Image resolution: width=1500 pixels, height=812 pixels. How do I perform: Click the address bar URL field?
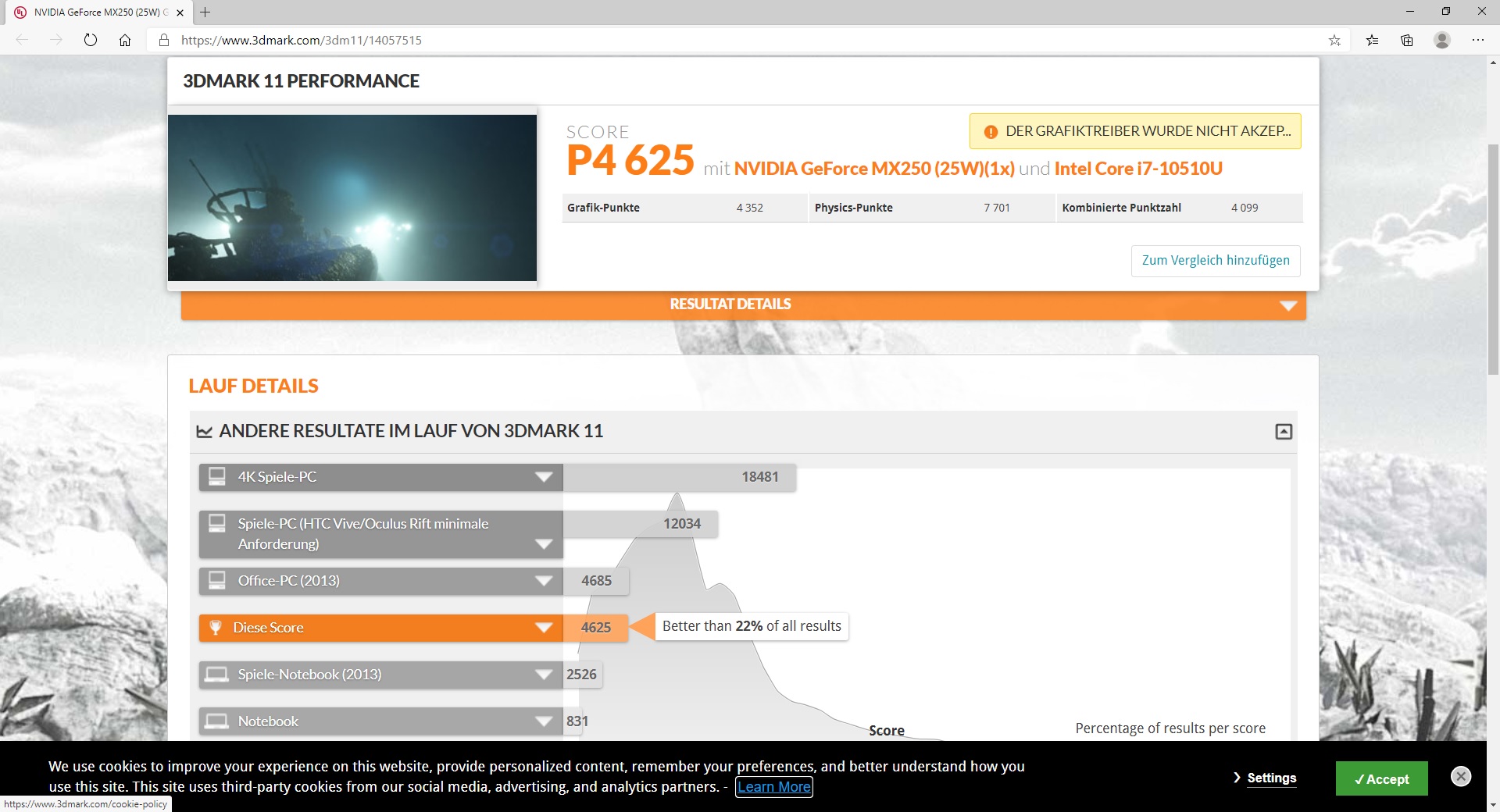pos(703,40)
